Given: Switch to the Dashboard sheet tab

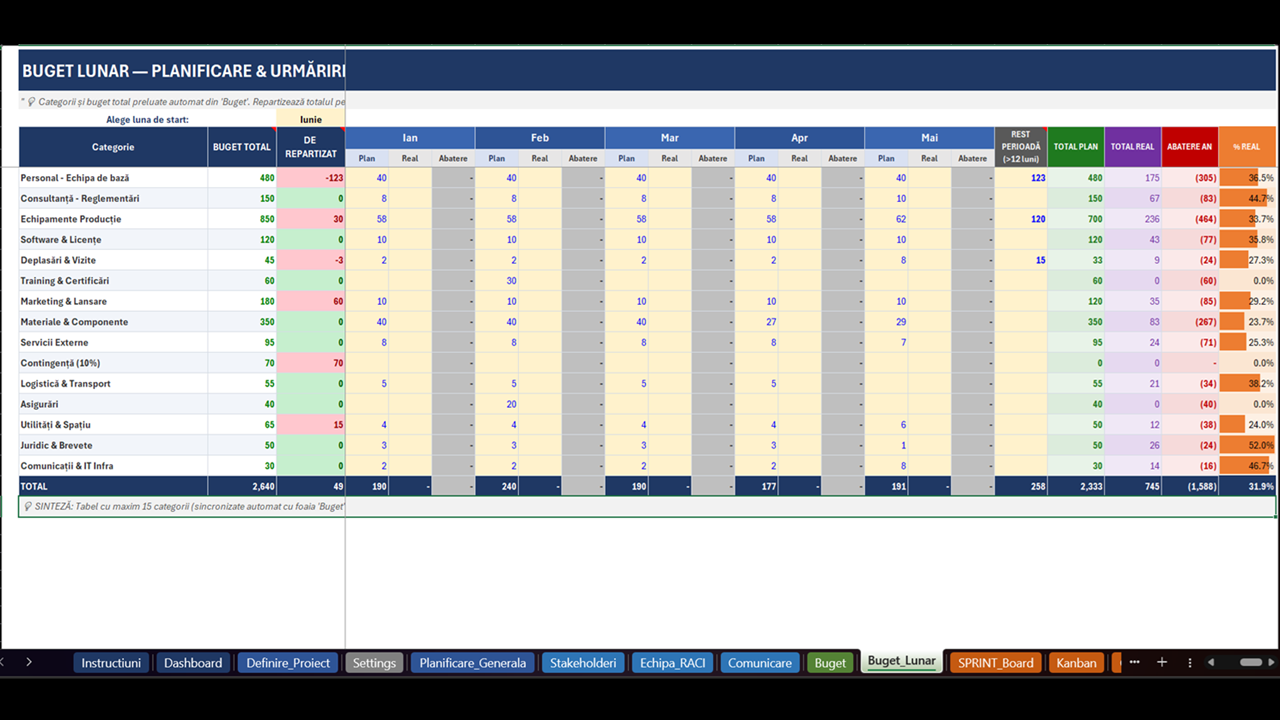Looking at the screenshot, I should (x=193, y=662).
